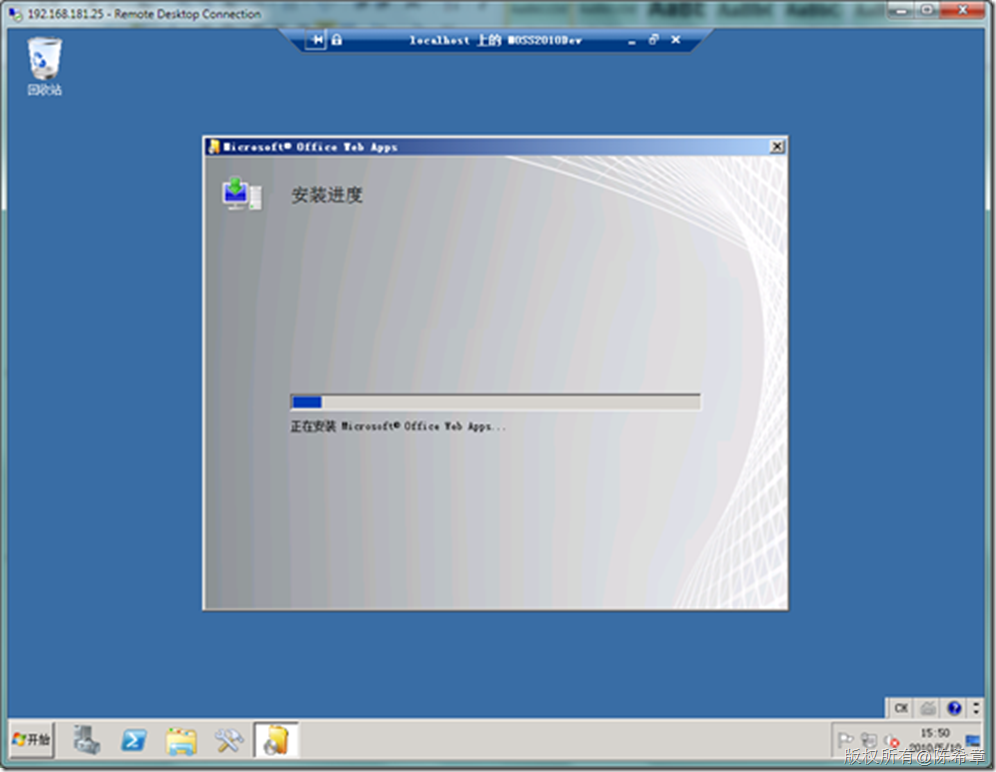Activate the Office installer taskbar button
The height and width of the screenshot is (772, 996).
click(276, 740)
